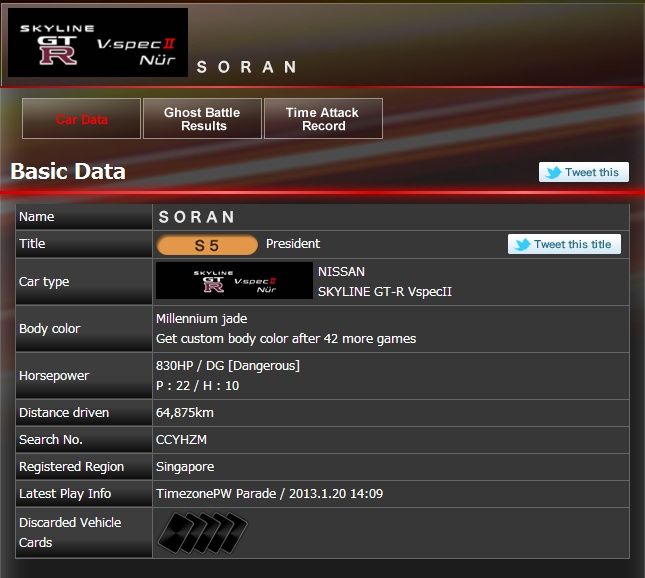The image size is (645, 578).
Task: Click the Registered Region row label
Action: pyautogui.click(x=71, y=467)
